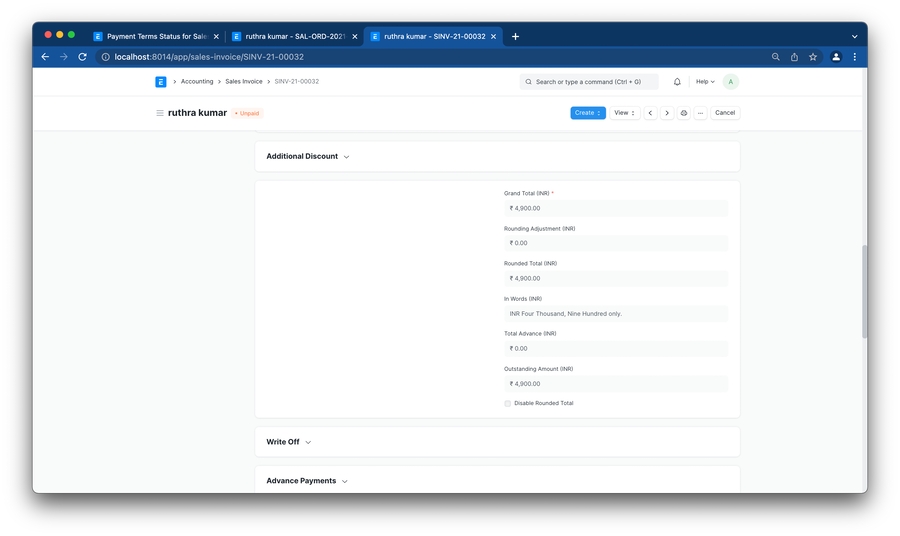900x536 pixels.
Task: Reload the browser page
Action: tap(82, 57)
